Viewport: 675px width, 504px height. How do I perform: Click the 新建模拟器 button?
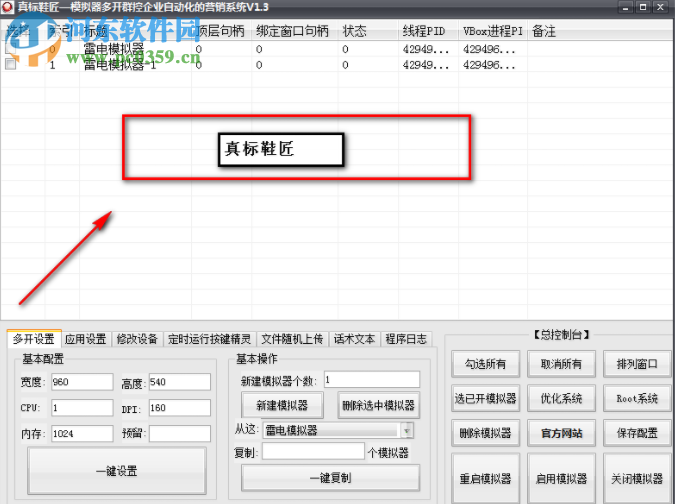pos(282,405)
